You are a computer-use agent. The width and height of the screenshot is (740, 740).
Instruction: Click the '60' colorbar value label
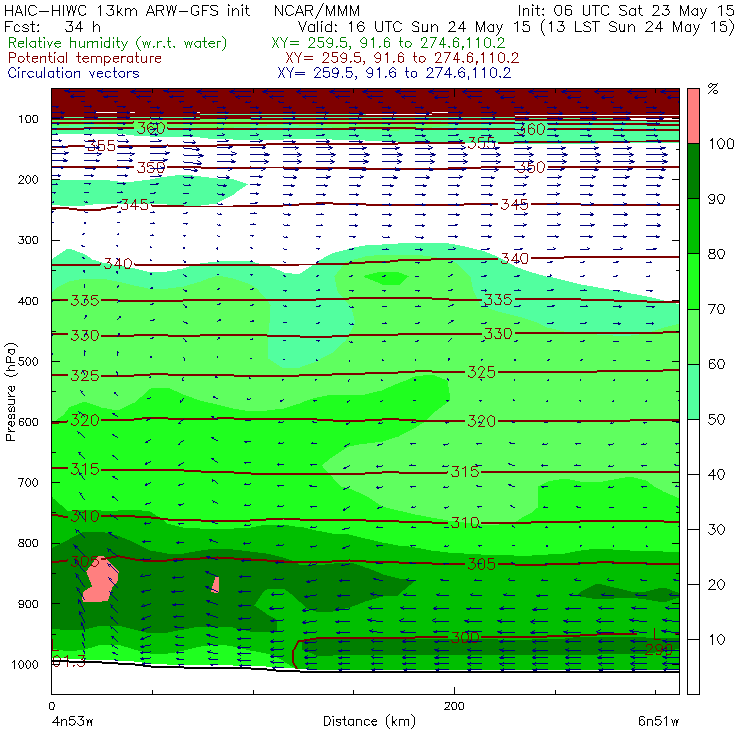coord(717,364)
